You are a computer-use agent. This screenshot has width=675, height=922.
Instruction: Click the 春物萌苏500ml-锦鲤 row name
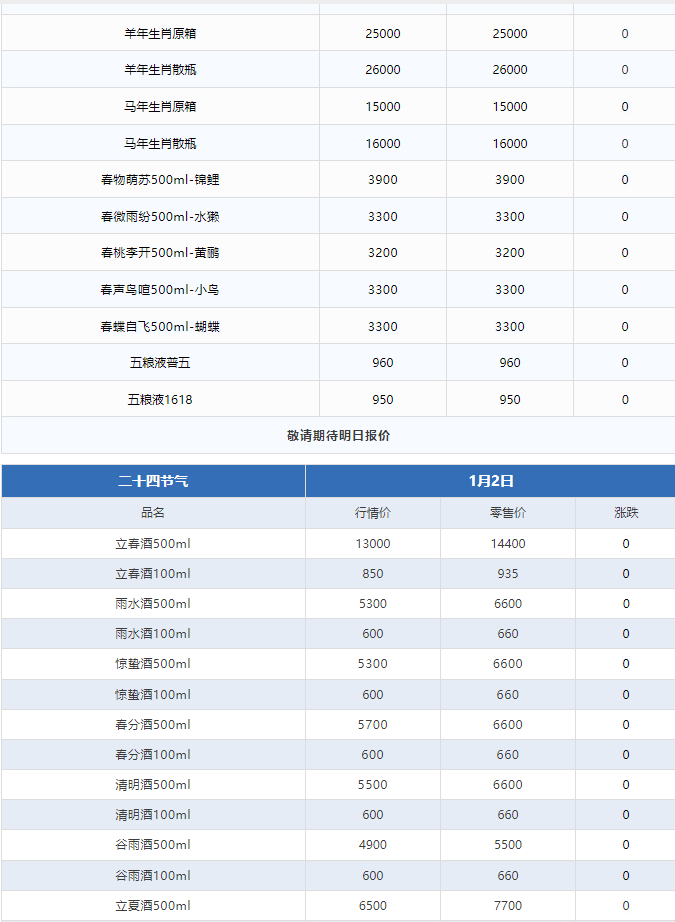pos(160,179)
